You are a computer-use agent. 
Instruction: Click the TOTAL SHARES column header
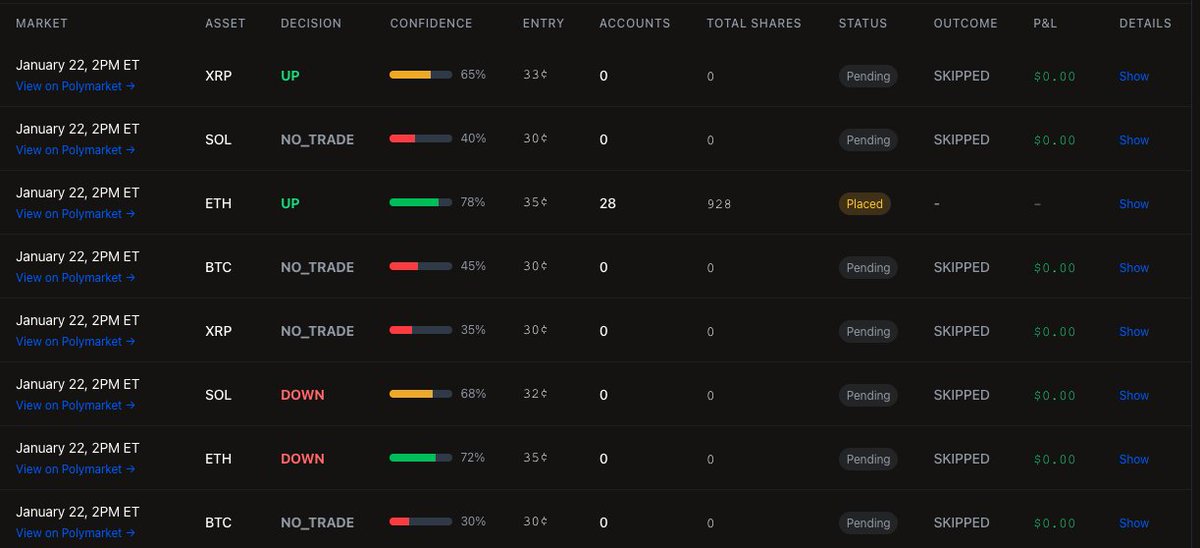(754, 23)
